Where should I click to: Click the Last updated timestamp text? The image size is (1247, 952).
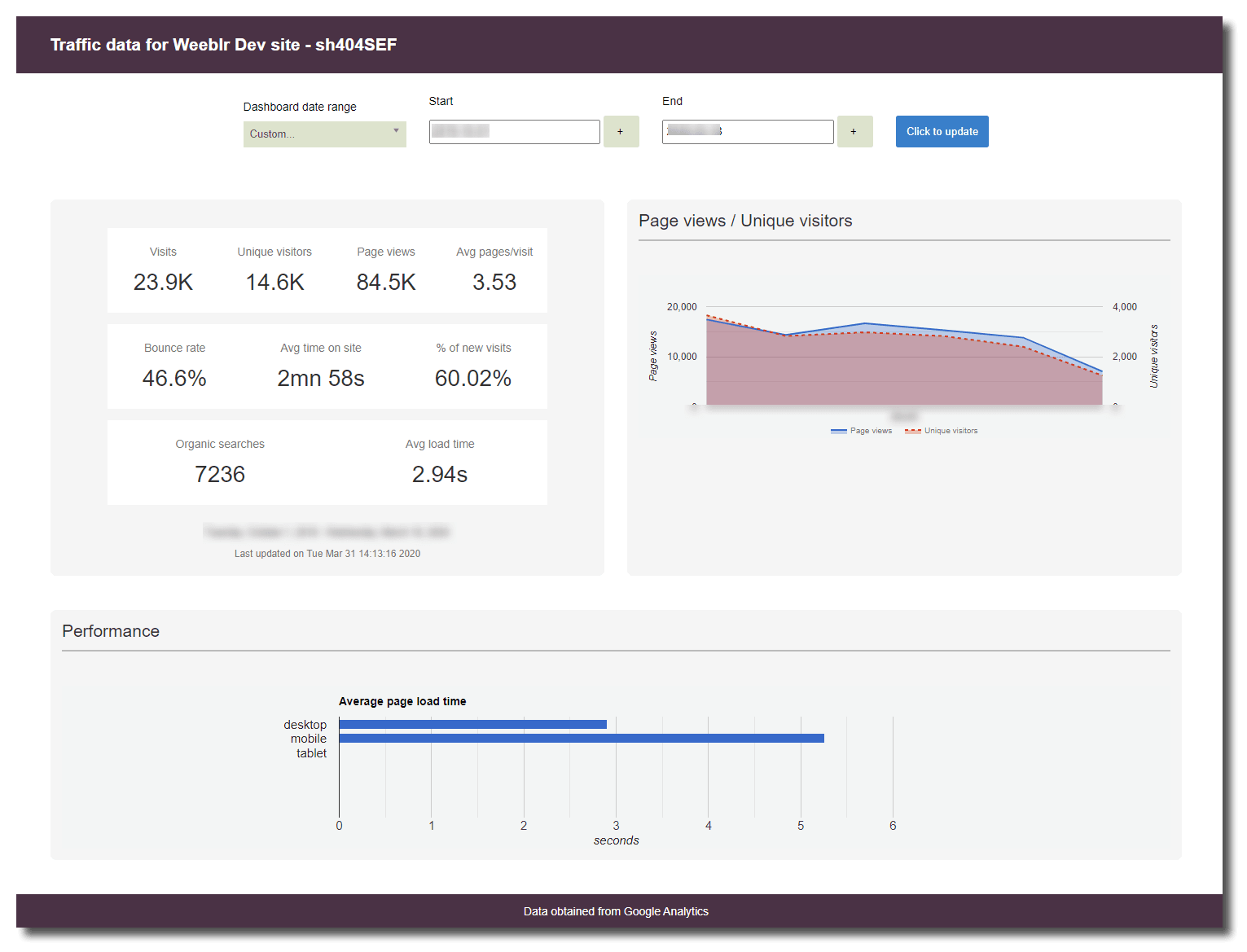[327, 554]
